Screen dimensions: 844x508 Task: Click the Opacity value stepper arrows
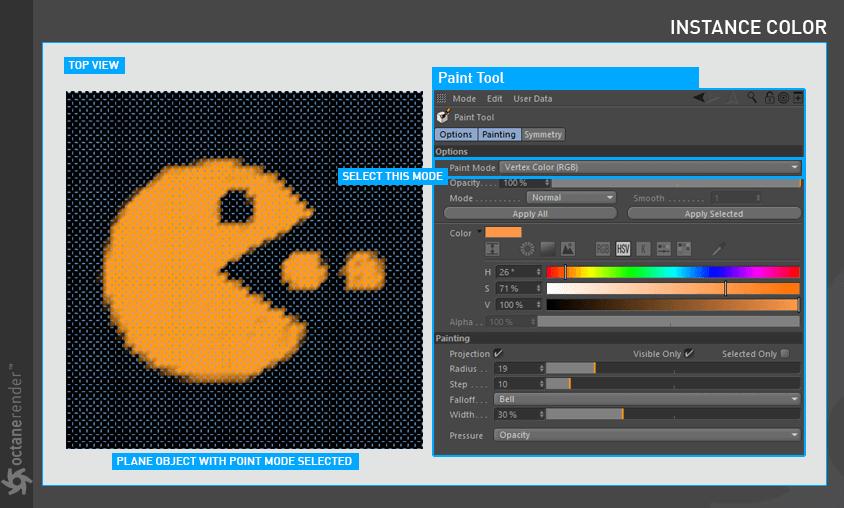[547, 183]
